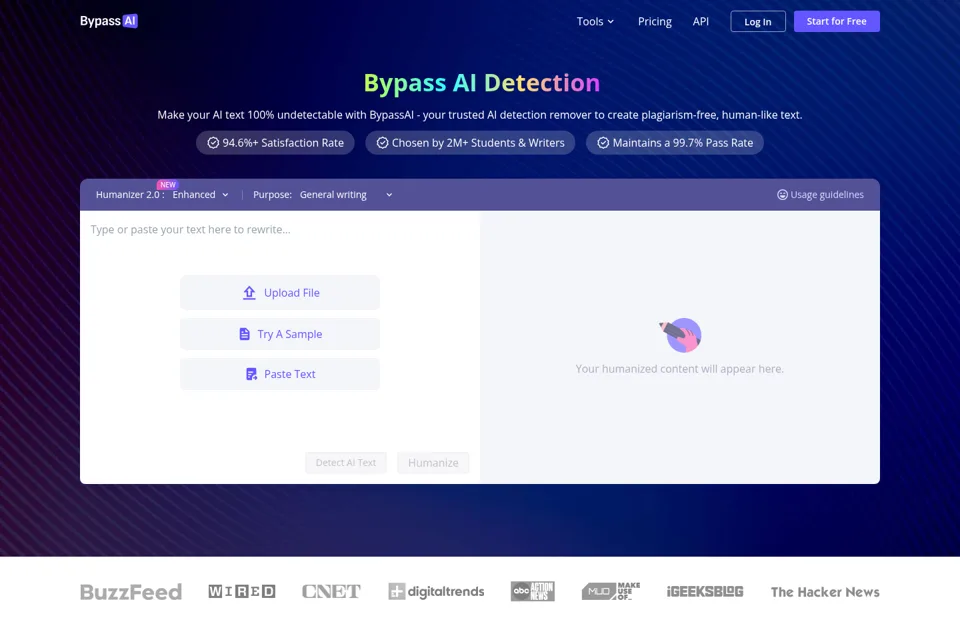The height and width of the screenshot is (640, 960).
Task: Open the Tools dropdown menu
Action: click(x=594, y=21)
